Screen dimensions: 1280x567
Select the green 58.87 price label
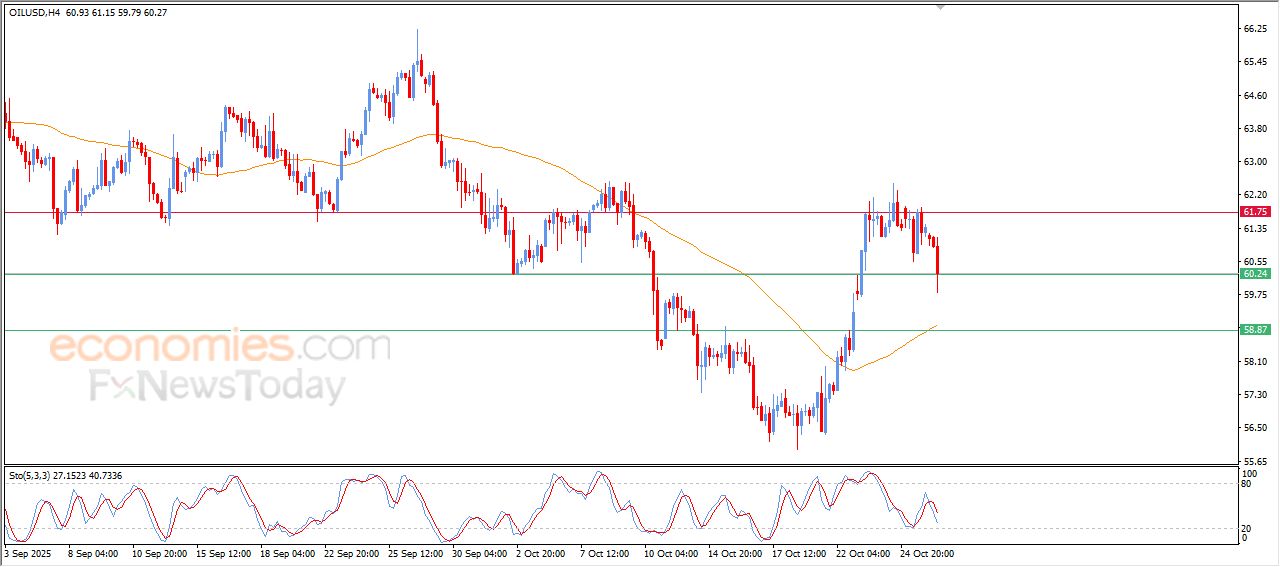coord(1254,329)
